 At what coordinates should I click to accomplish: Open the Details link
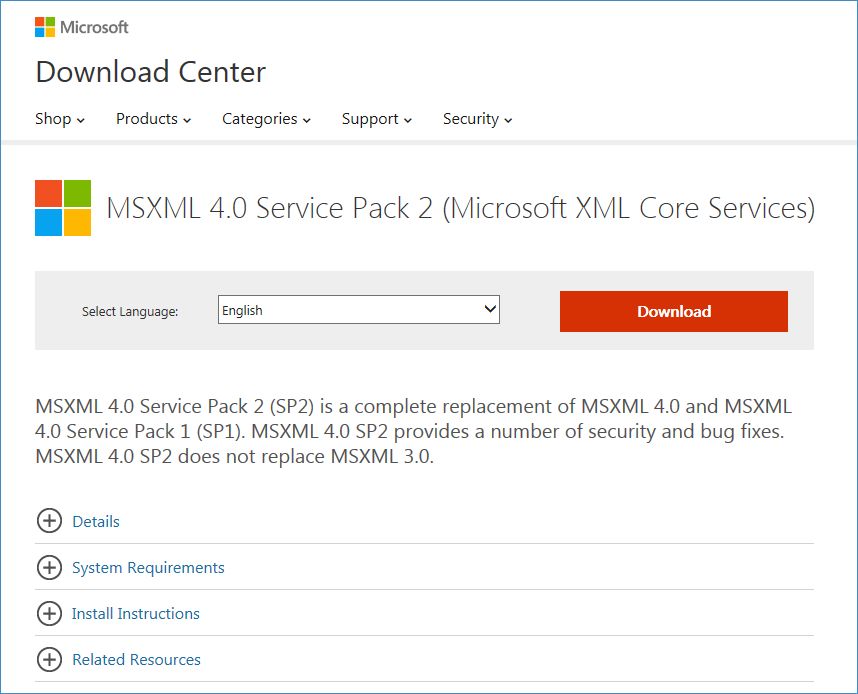click(96, 522)
